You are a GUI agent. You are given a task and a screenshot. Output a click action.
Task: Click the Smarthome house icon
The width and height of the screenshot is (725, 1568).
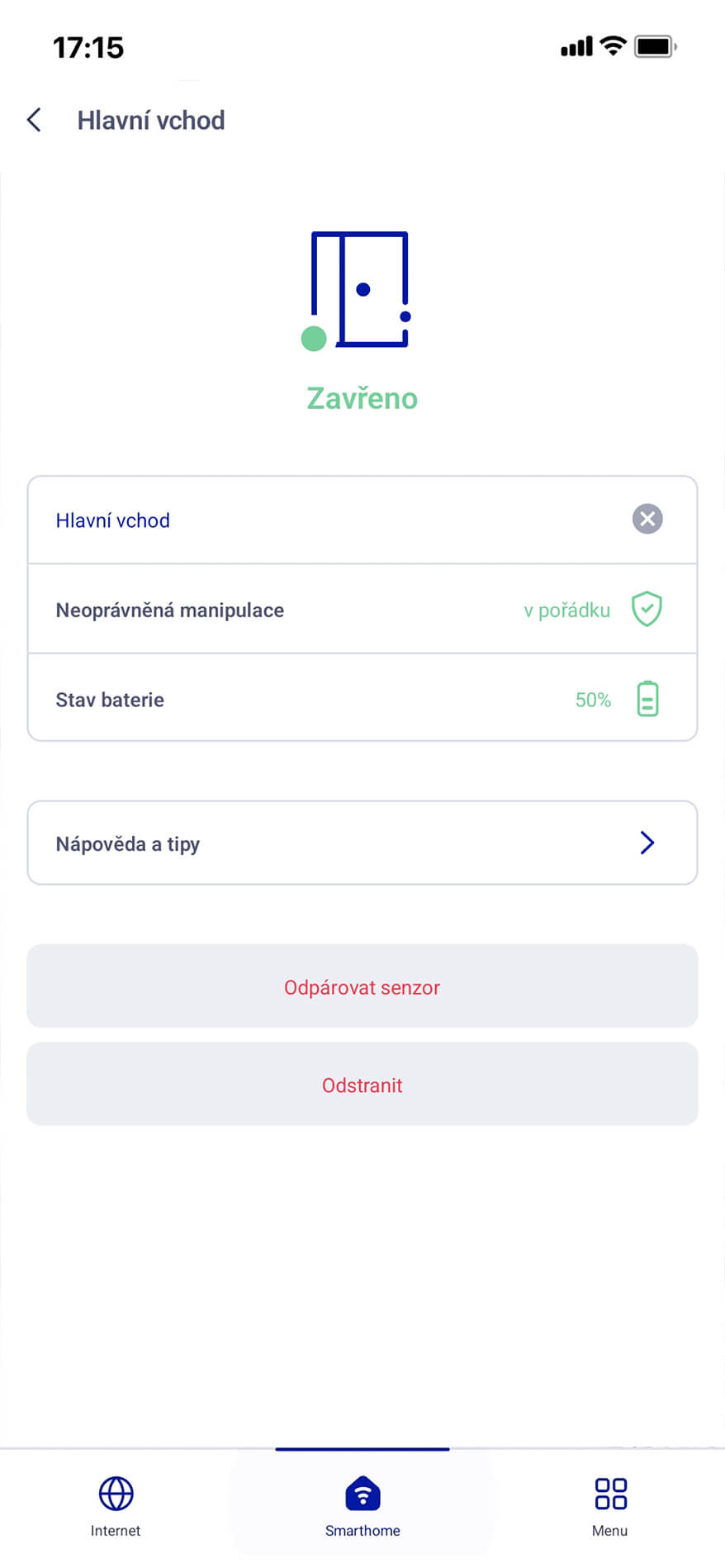click(362, 1493)
